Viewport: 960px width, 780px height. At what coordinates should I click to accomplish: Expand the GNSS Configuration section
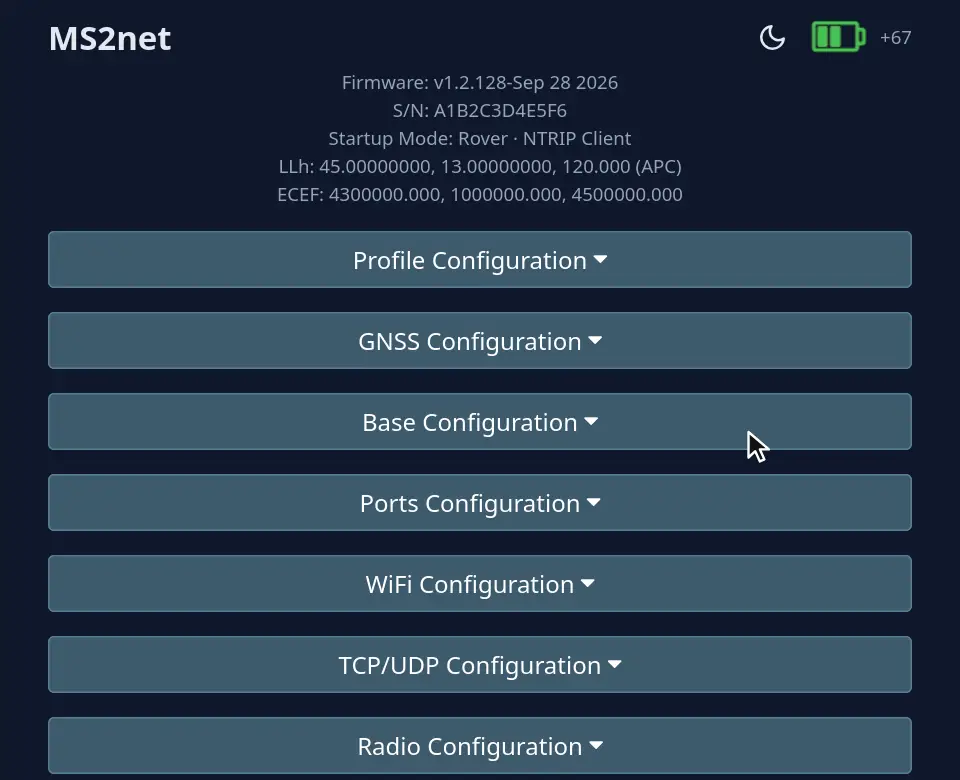click(x=480, y=340)
